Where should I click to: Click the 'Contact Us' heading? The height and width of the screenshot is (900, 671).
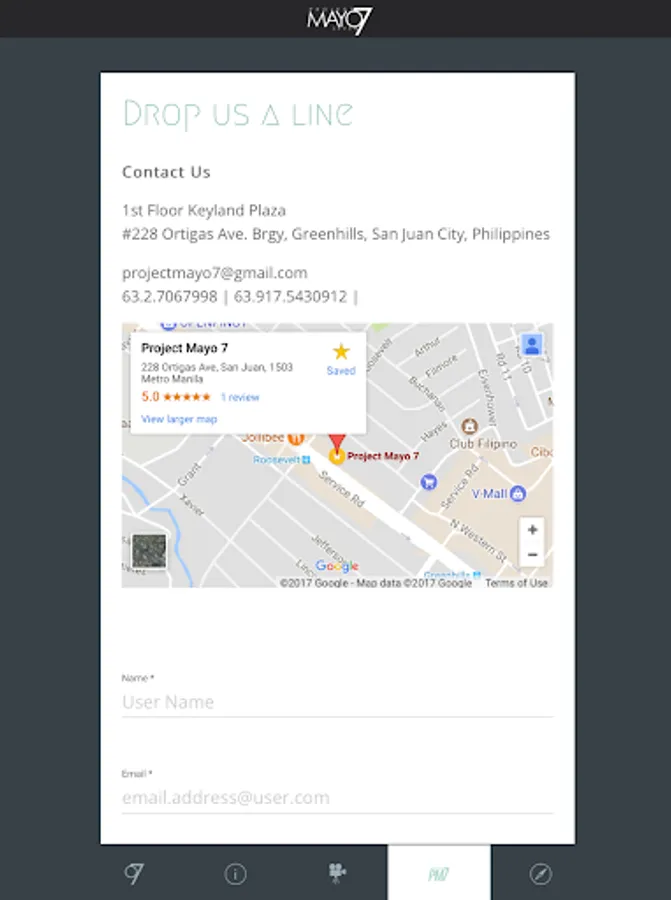pyautogui.click(x=166, y=172)
